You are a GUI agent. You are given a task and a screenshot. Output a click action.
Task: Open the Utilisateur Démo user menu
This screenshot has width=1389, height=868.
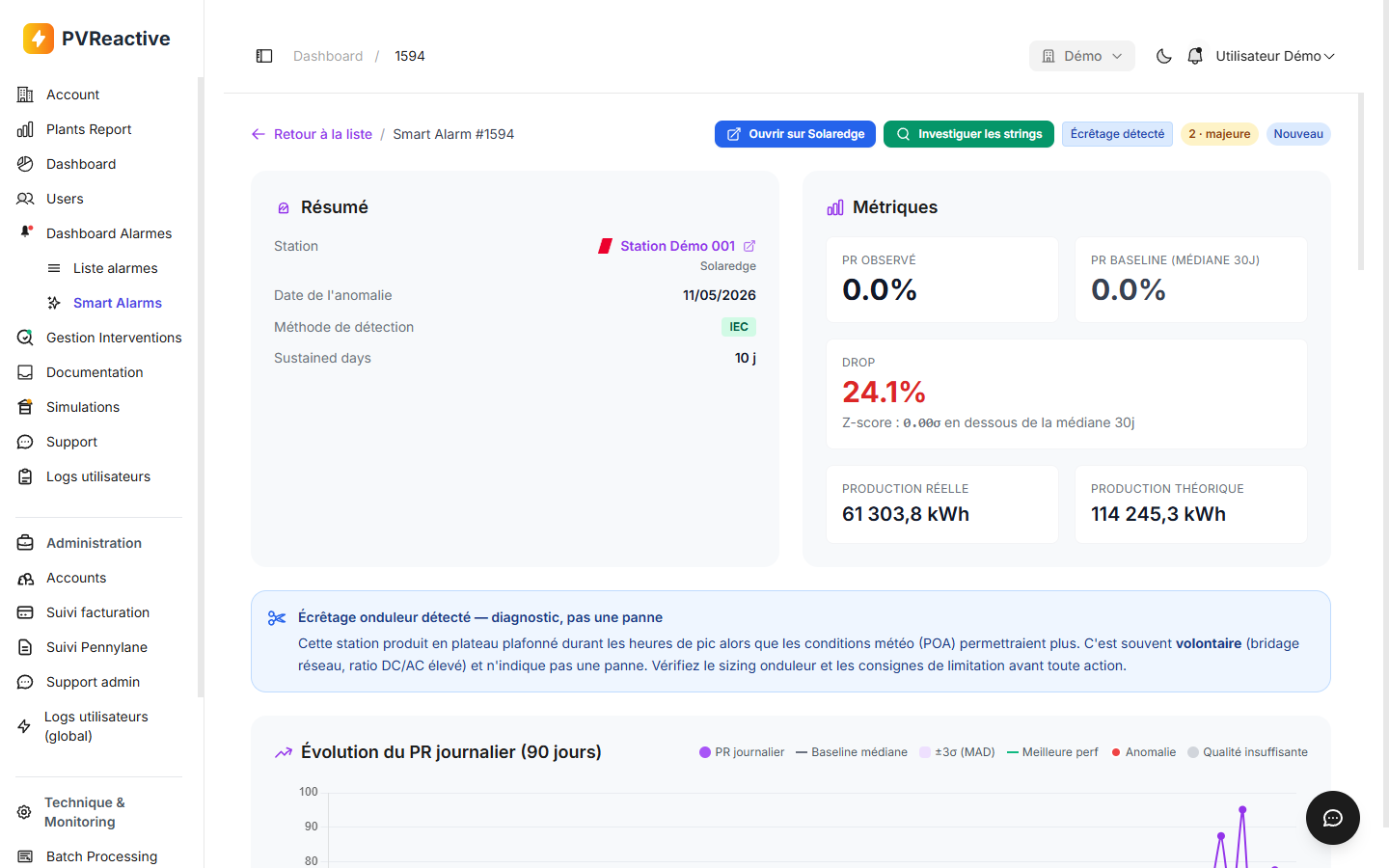(x=1275, y=56)
